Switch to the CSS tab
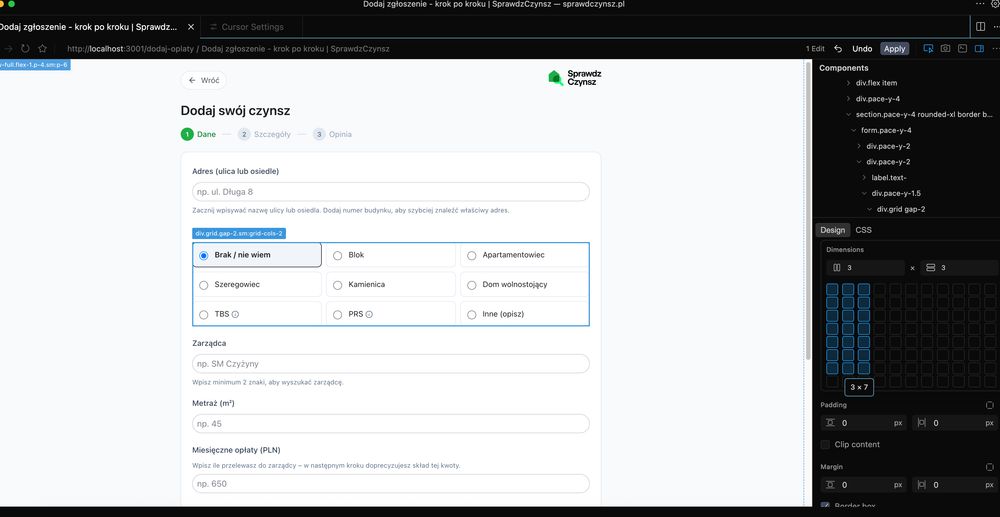 pyautogui.click(x=864, y=230)
